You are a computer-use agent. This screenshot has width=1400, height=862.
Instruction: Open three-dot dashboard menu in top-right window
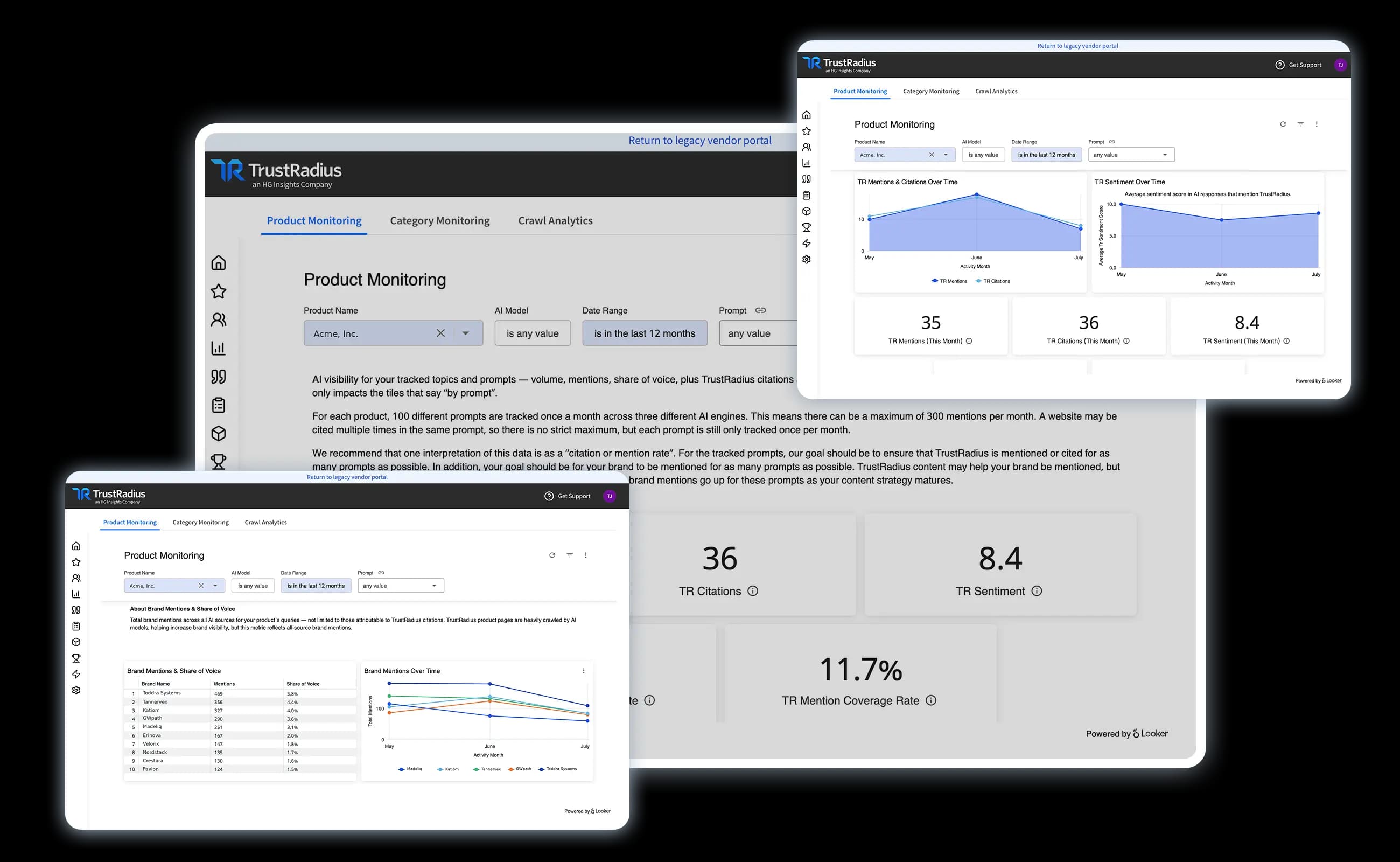(1316, 124)
